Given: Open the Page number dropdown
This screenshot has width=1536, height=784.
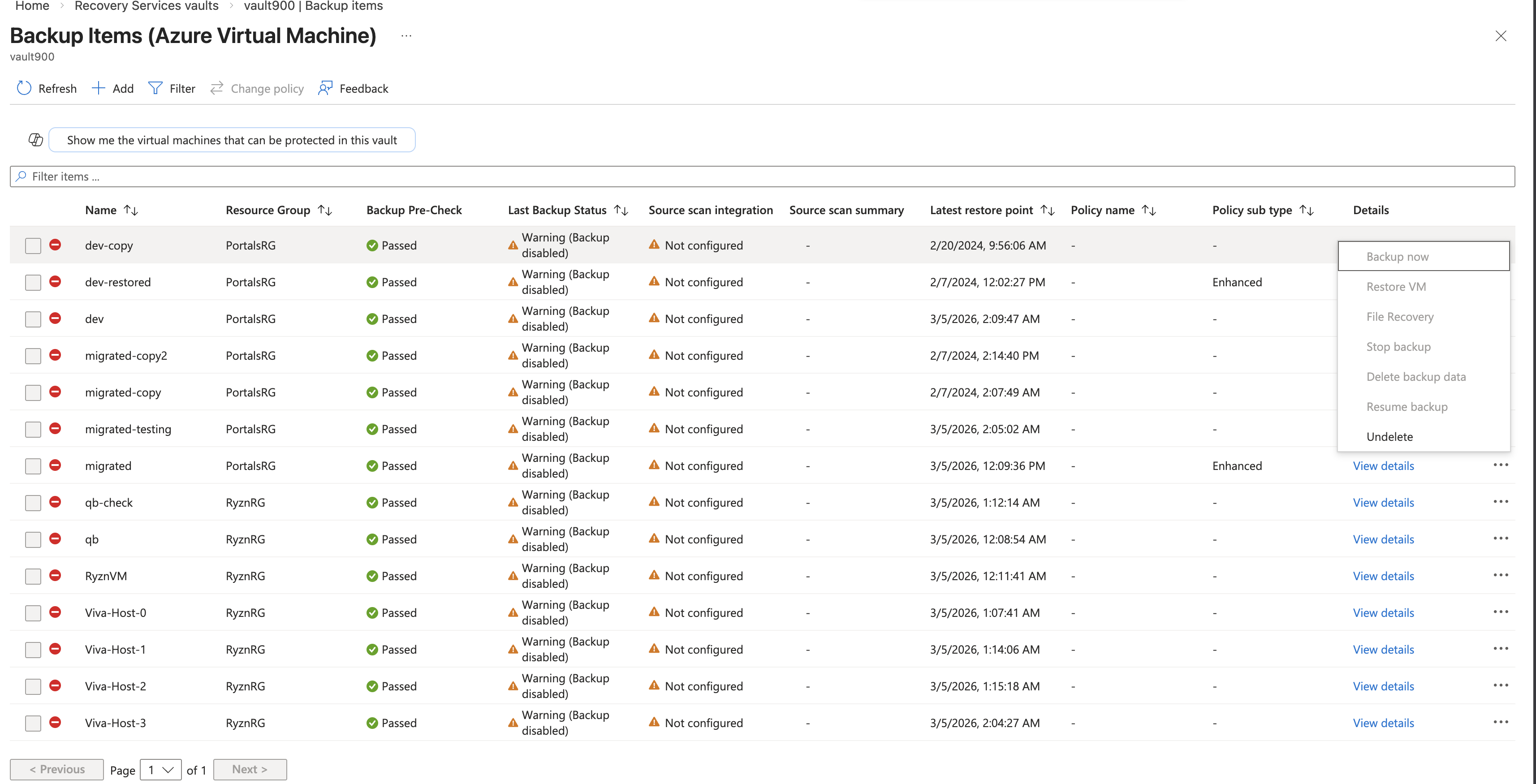Looking at the screenshot, I should [x=160, y=770].
